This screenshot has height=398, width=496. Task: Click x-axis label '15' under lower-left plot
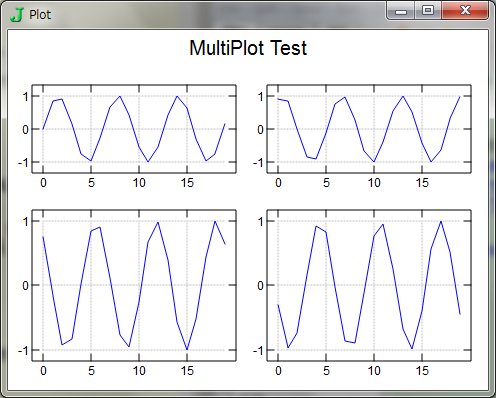pos(187,371)
